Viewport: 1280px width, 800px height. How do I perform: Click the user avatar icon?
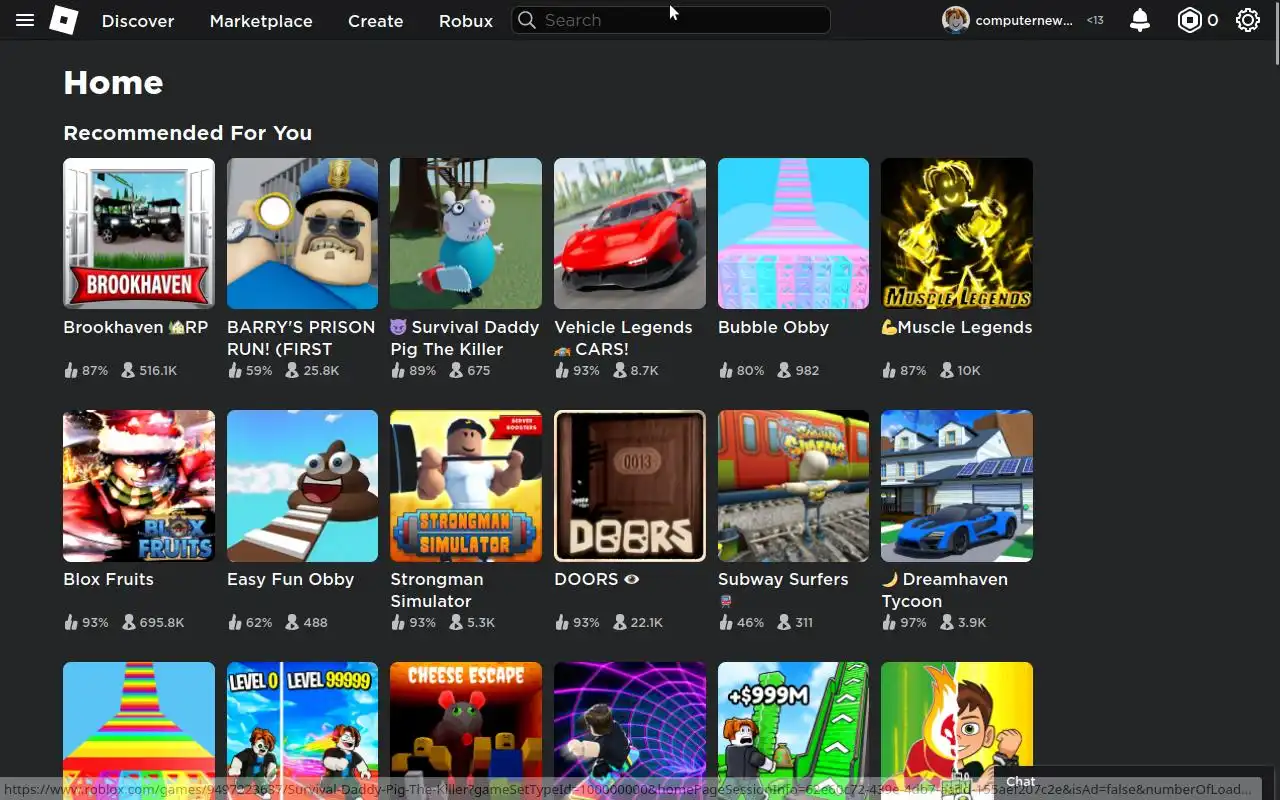pyautogui.click(x=956, y=20)
